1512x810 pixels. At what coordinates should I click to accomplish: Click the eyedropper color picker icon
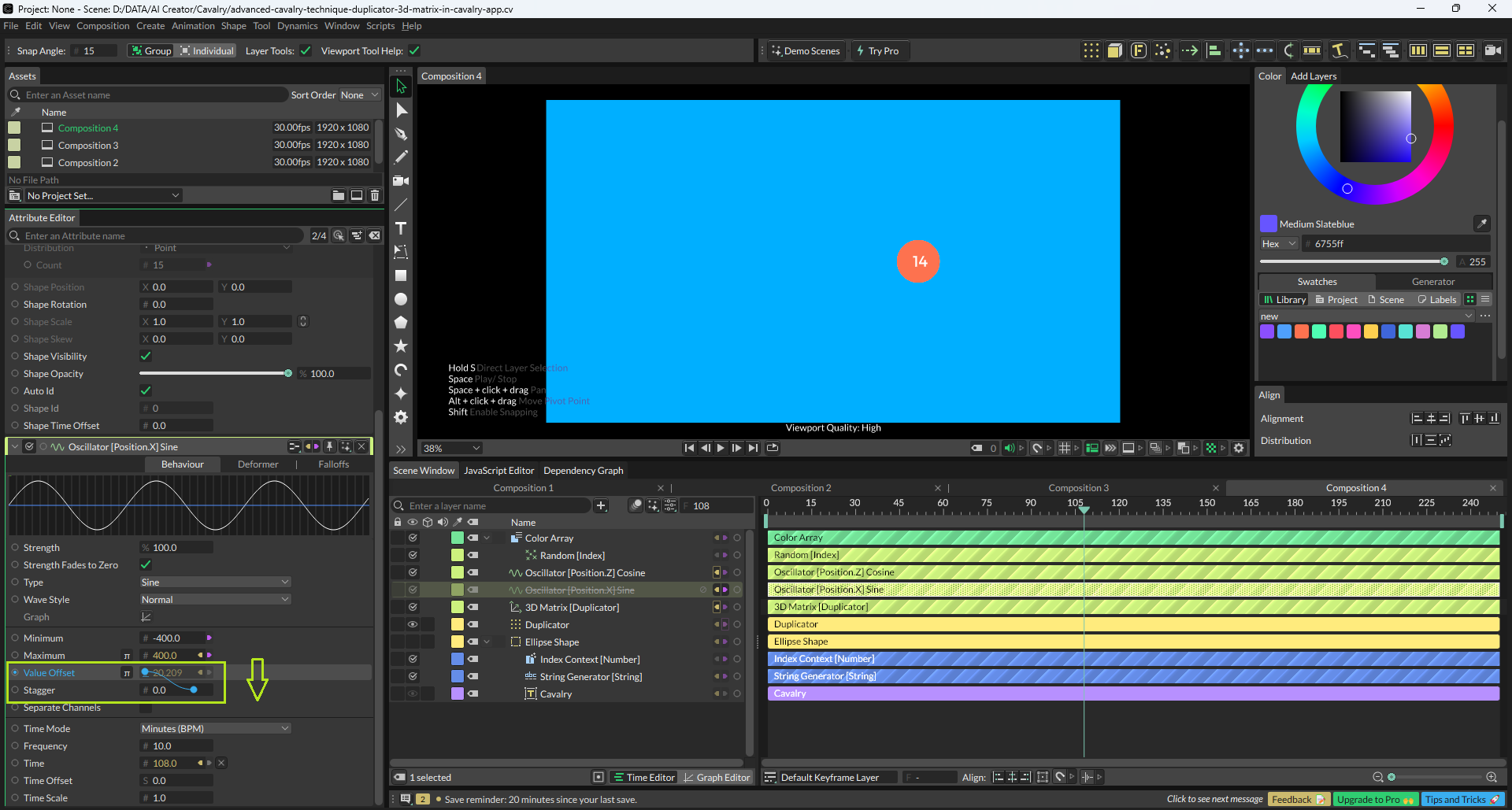coord(1481,224)
